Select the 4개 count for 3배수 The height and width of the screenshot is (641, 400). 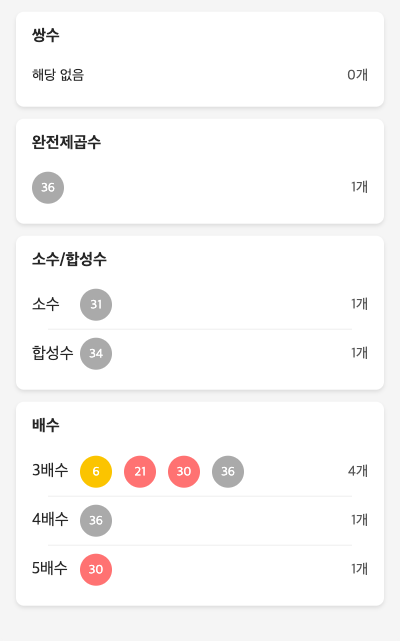click(x=358, y=471)
